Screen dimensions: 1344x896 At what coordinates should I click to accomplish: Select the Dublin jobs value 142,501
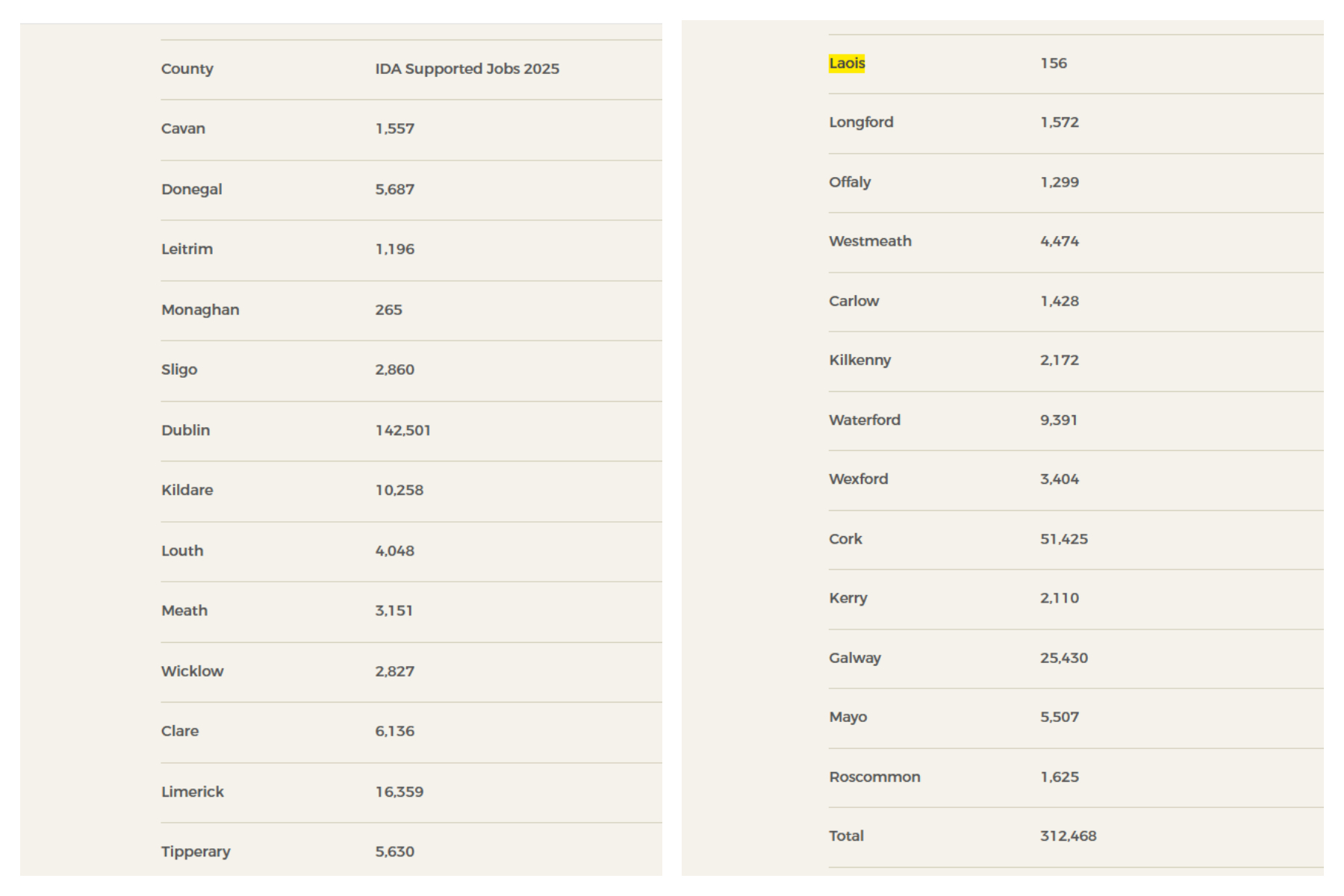[x=402, y=430]
